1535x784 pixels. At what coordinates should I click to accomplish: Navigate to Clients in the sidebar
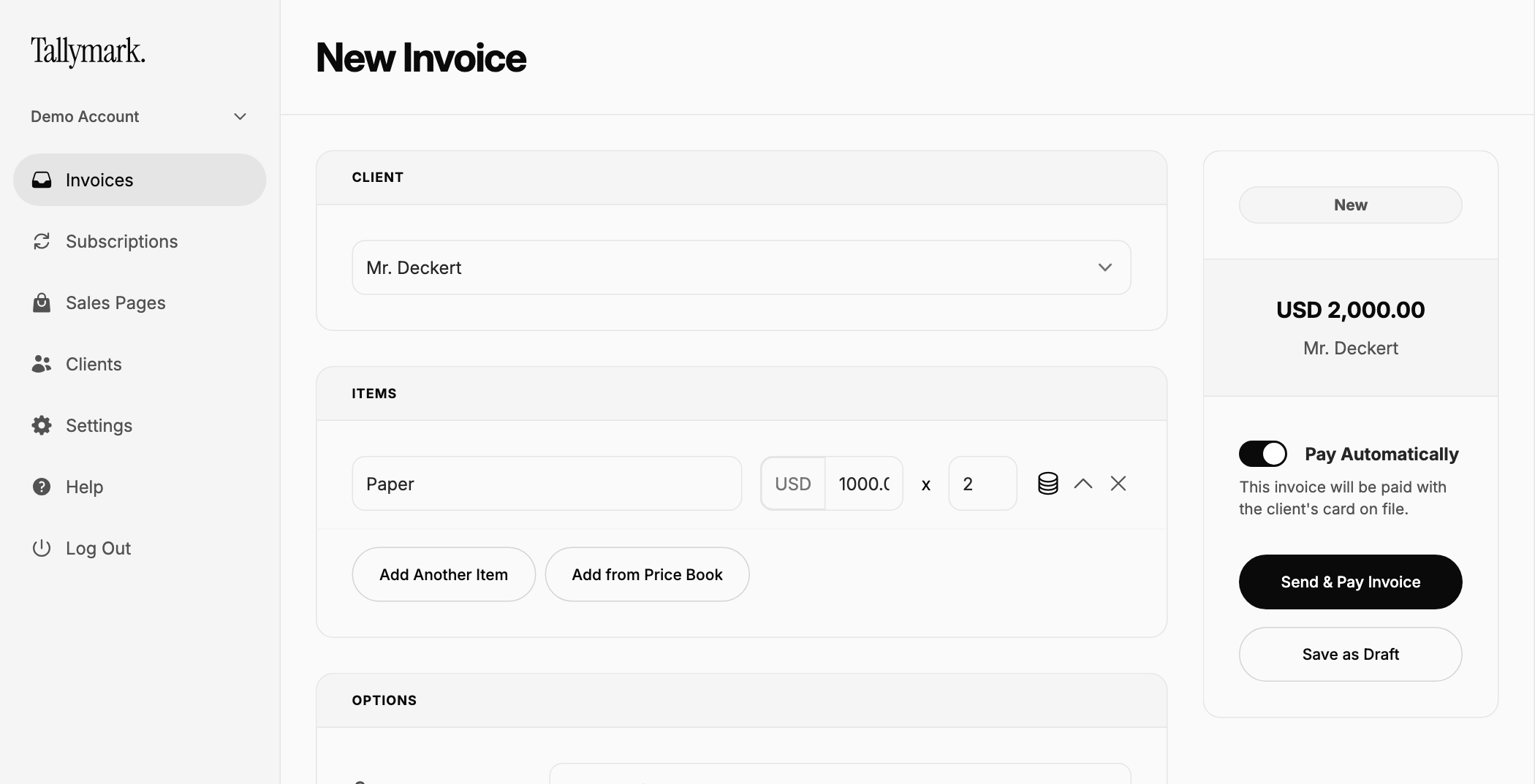coord(140,364)
